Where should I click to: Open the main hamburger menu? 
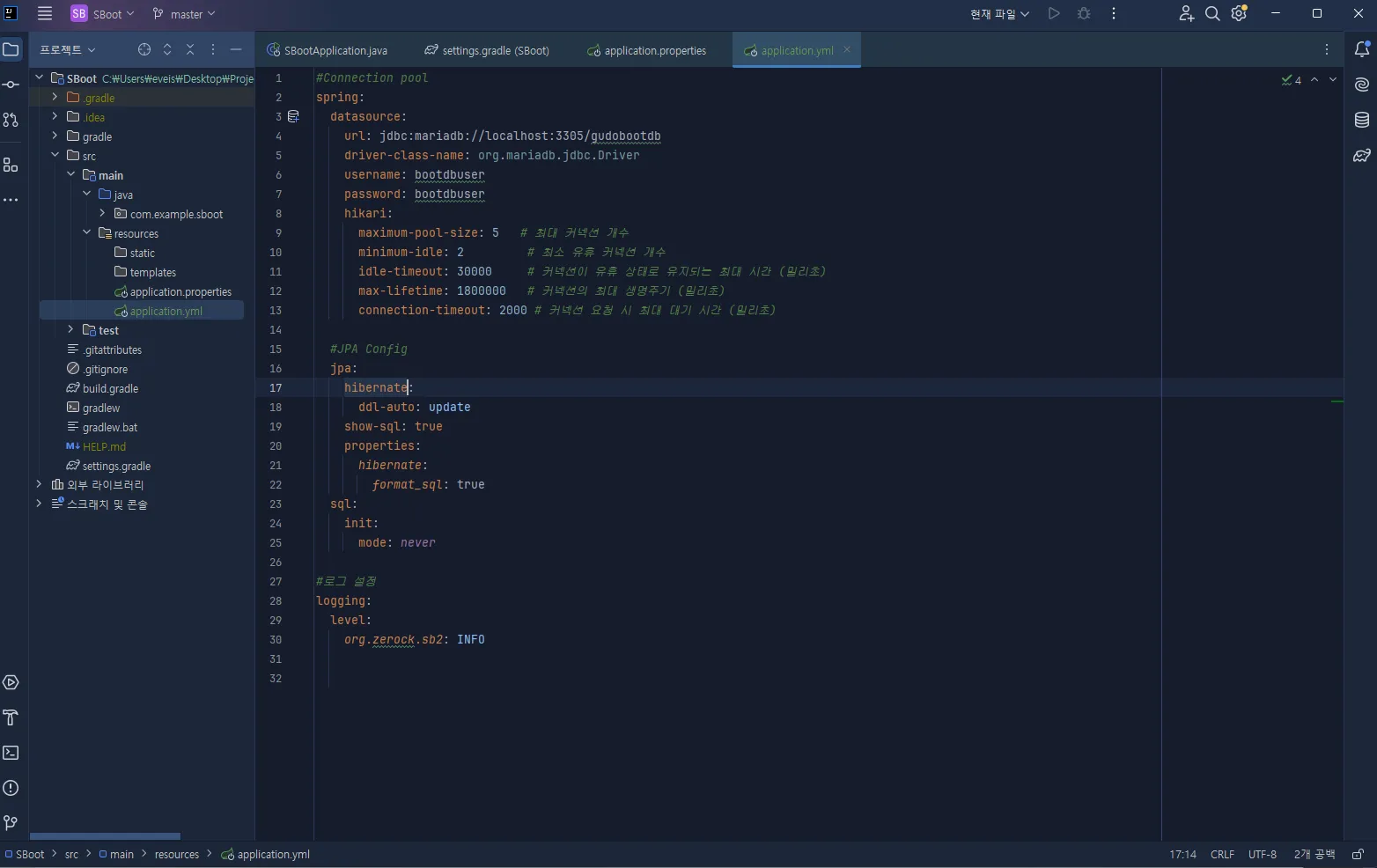(45, 13)
